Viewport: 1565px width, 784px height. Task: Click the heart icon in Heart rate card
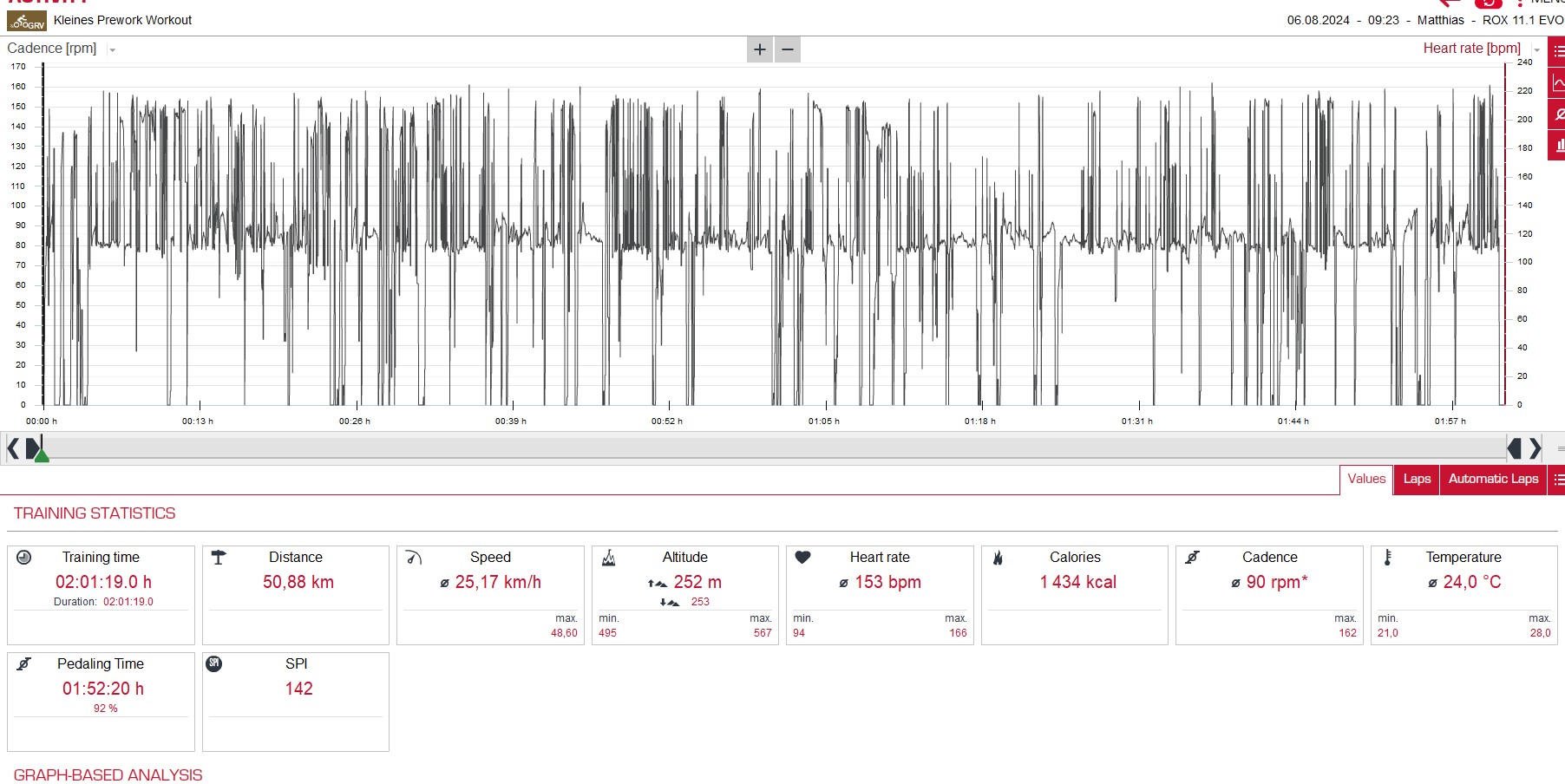click(802, 558)
